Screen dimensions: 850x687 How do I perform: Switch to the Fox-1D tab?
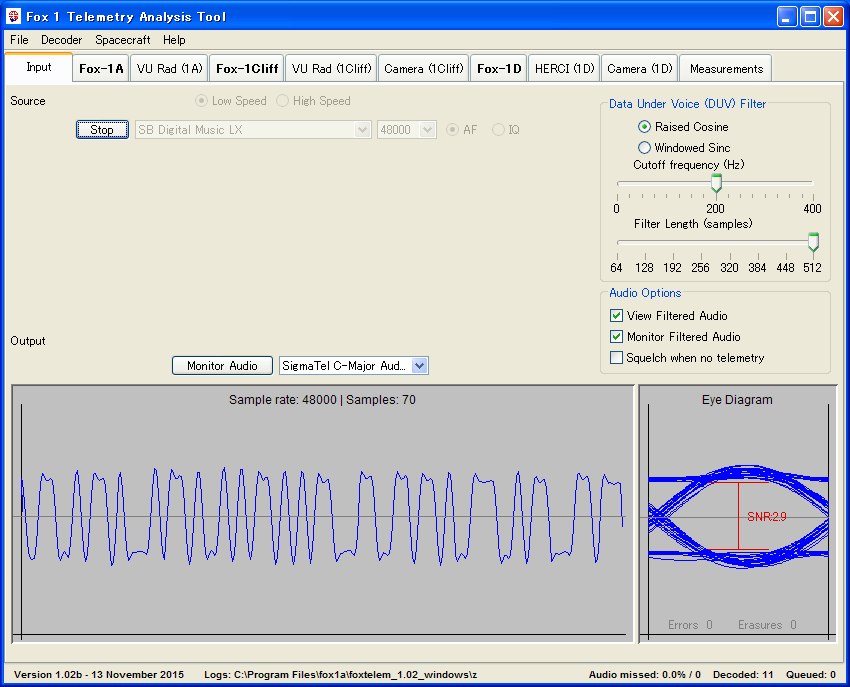pos(499,69)
